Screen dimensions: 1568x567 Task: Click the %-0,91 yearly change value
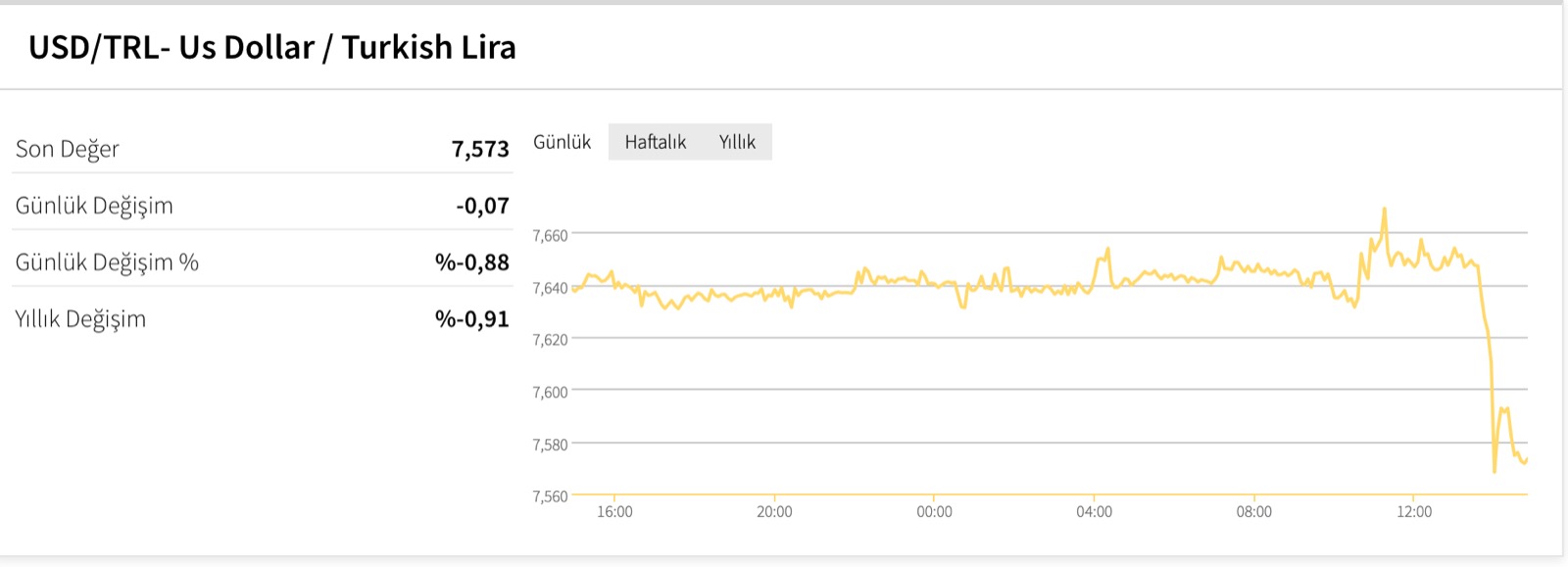tap(472, 319)
